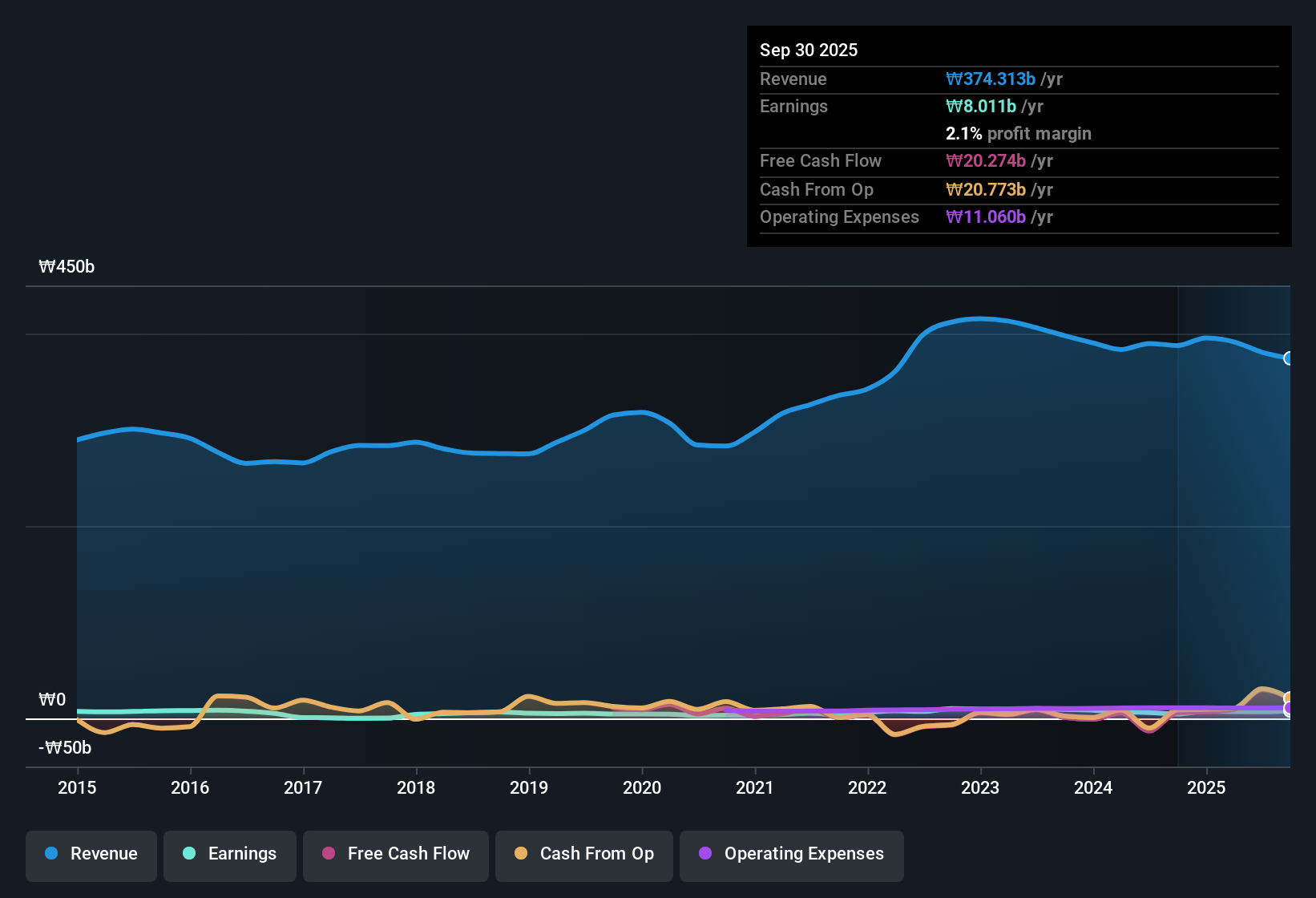
Task: Click the Sep 30 2025 tooltip header
Action: 809,50
